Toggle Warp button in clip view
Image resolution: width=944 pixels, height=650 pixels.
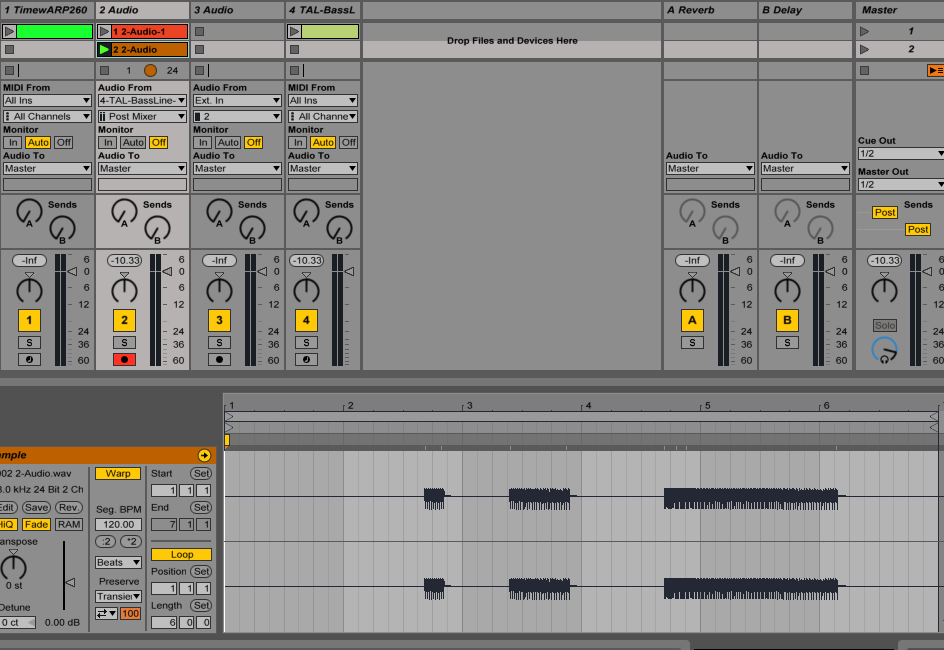[x=118, y=474]
